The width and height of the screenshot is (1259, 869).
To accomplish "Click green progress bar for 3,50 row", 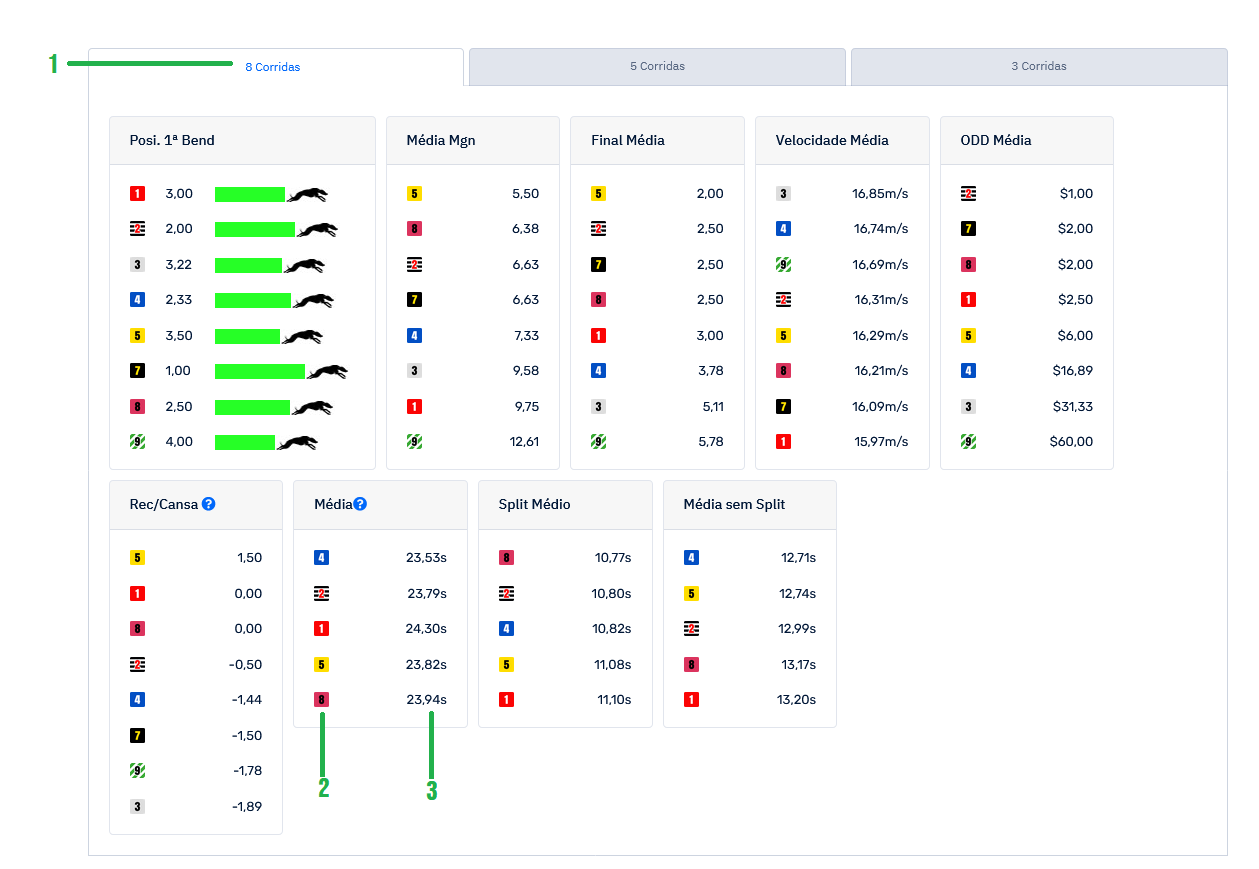I will 247,336.
